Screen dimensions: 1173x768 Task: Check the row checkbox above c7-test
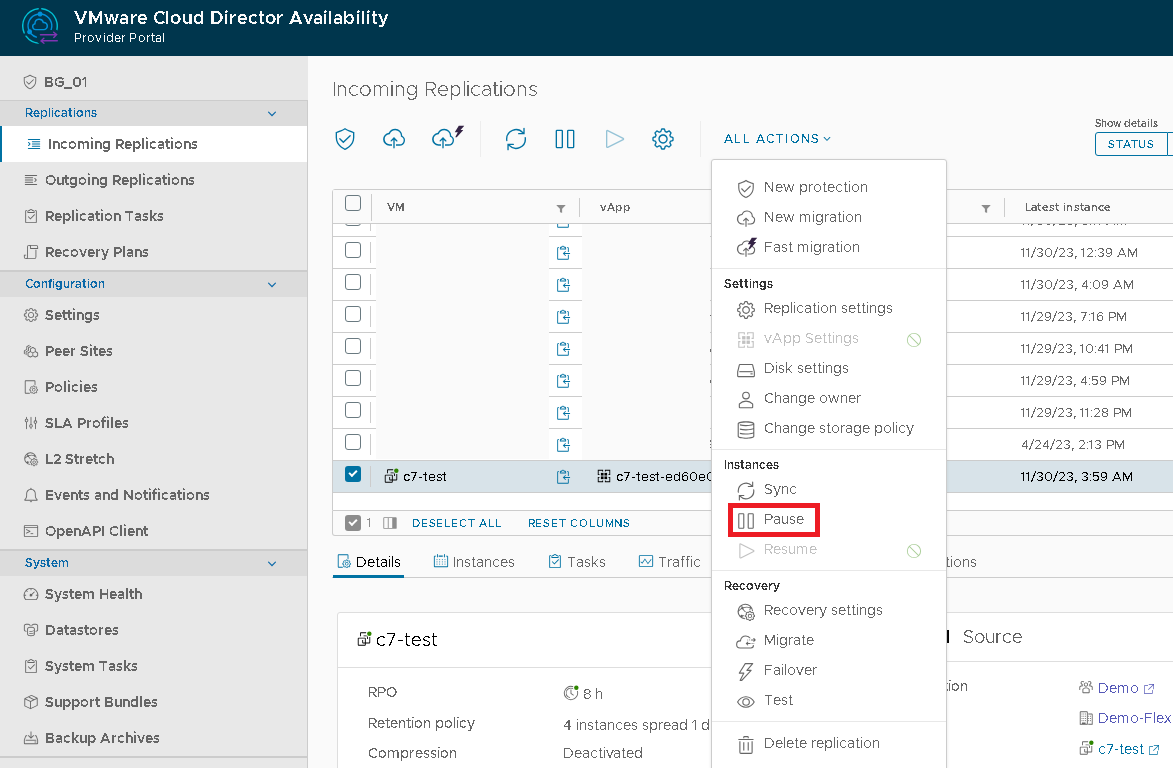pyautogui.click(x=353, y=442)
